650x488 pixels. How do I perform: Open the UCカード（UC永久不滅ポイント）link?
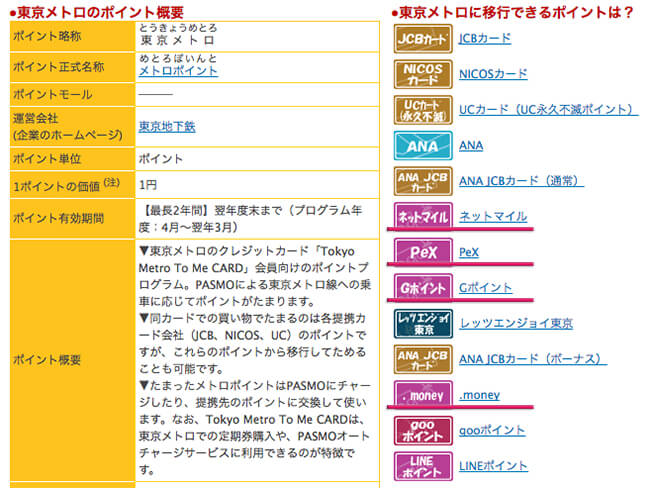(548, 110)
